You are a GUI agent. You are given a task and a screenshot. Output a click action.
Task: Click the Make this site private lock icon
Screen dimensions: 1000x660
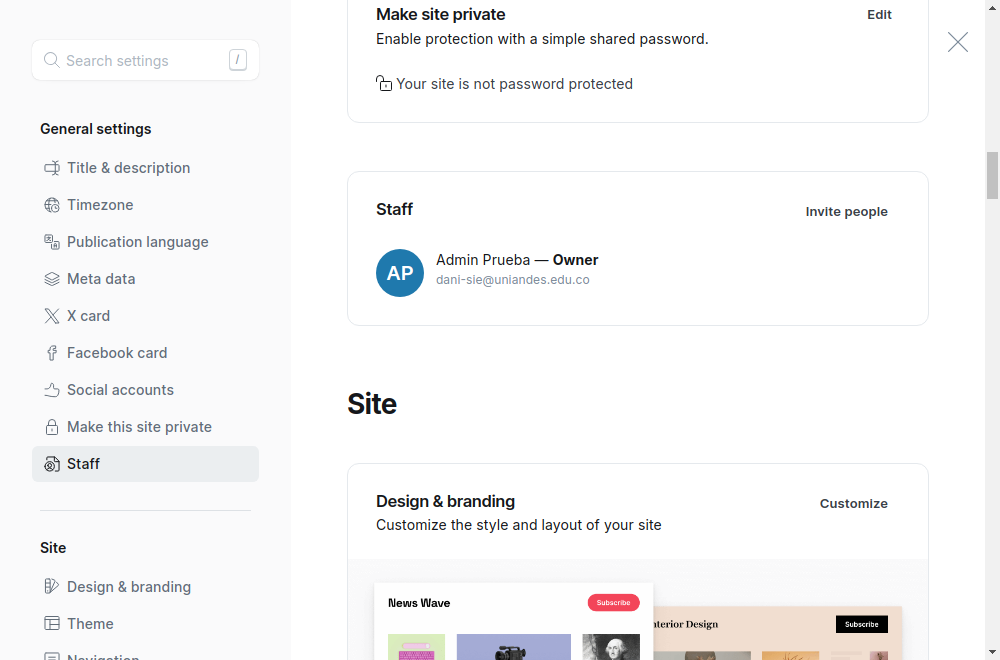pos(52,427)
